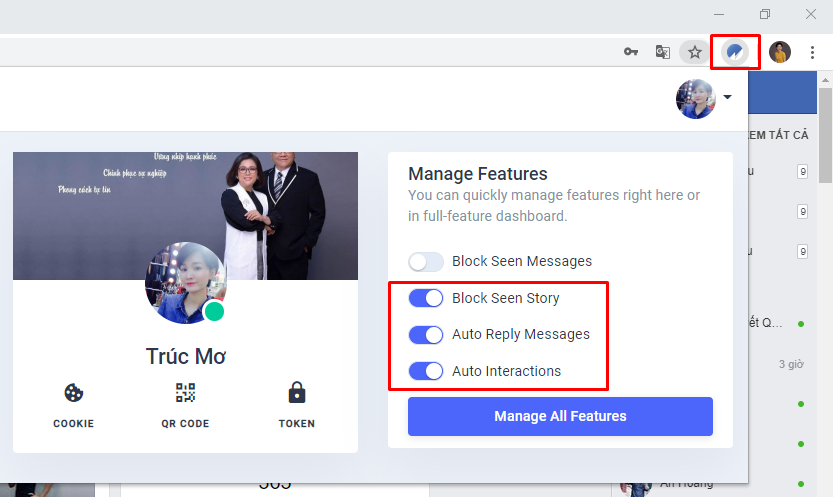
Task: Bookmark this page with the star icon
Action: click(694, 52)
